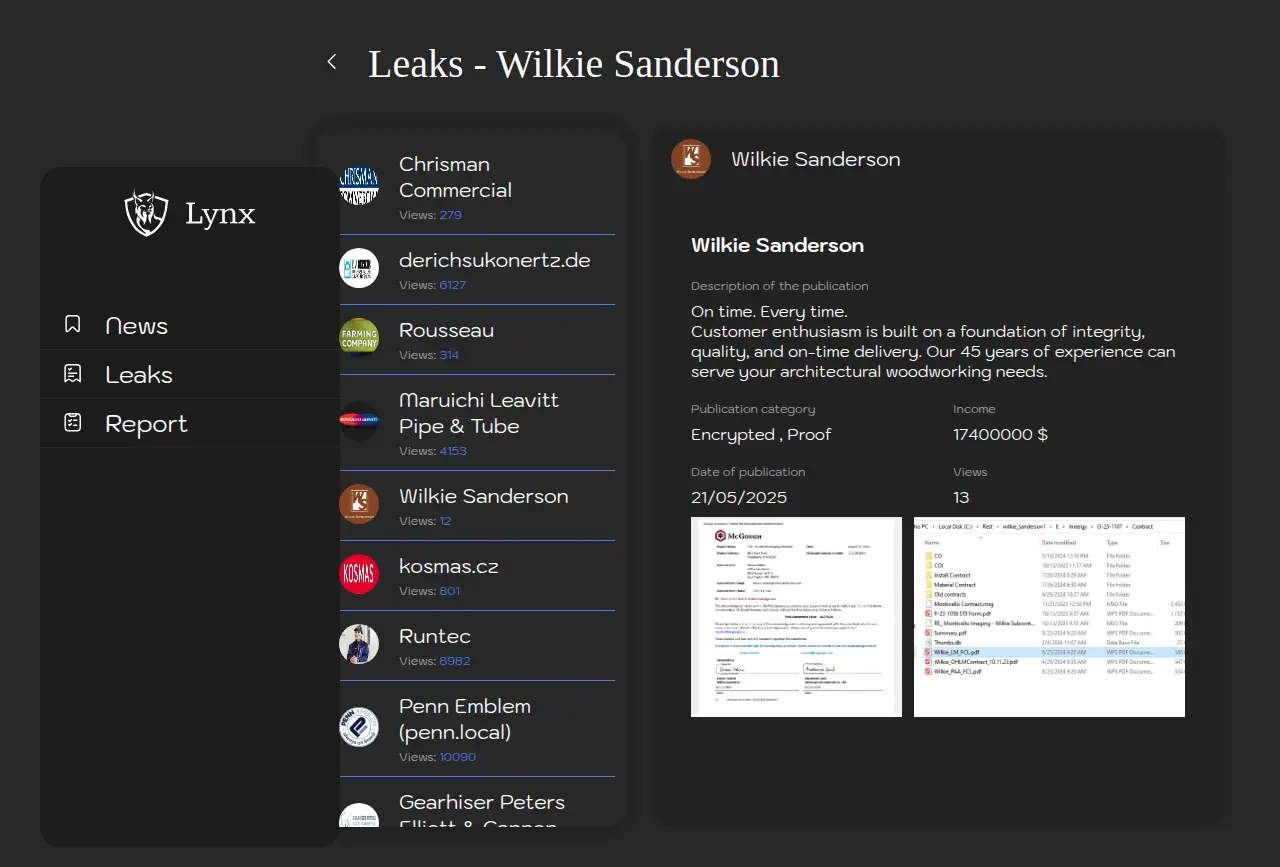1280x867 pixels.
Task: Click the red kosmas.cz logo avatar
Action: [x=359, y=574]
